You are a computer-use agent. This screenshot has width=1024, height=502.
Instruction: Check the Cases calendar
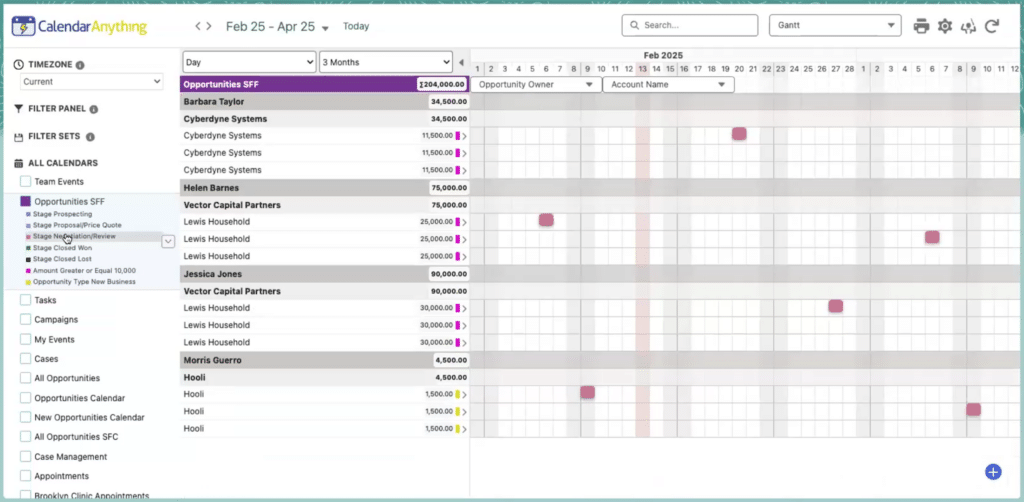25,358
